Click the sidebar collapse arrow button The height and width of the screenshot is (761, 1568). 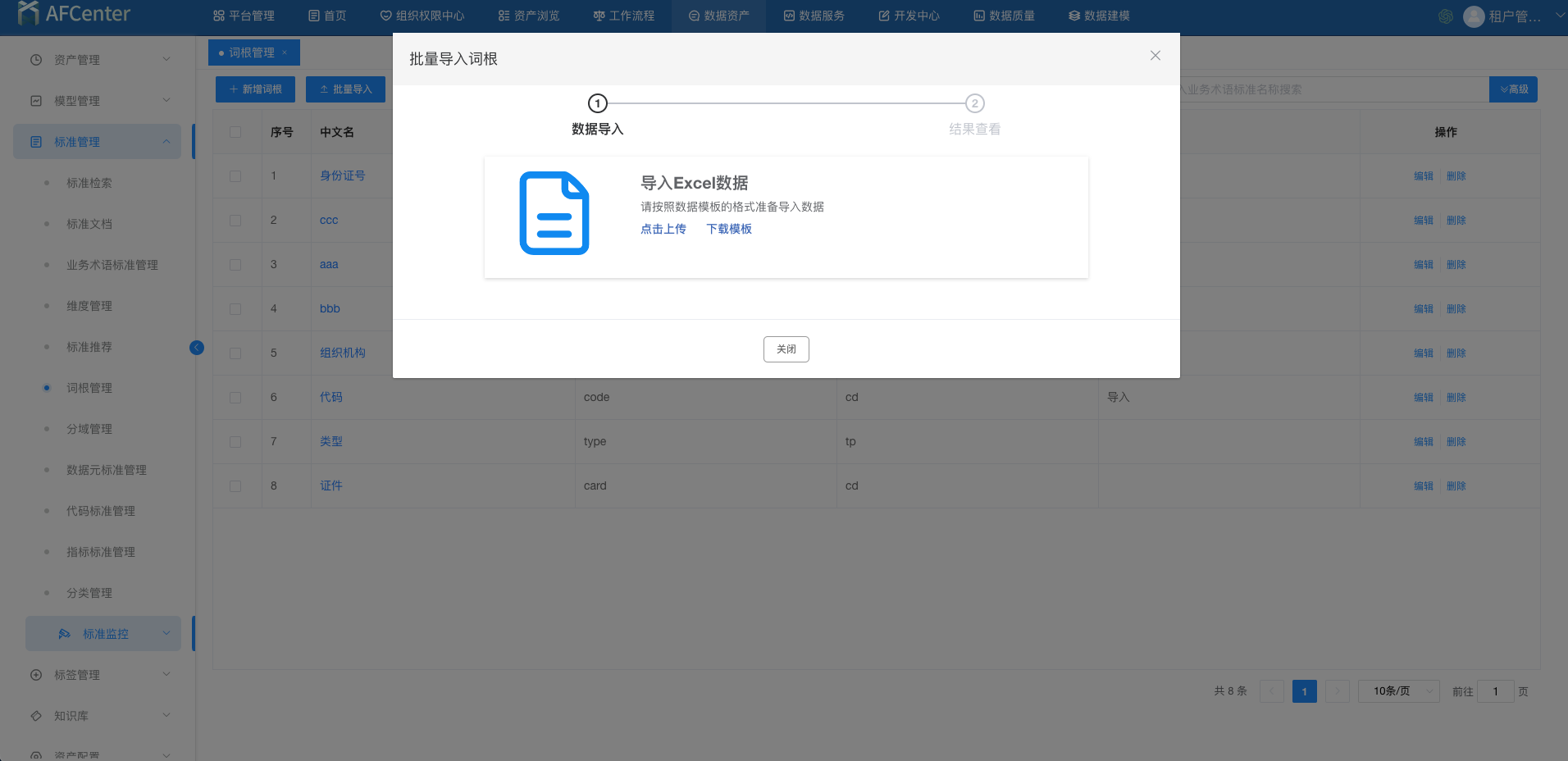(197, 348)
